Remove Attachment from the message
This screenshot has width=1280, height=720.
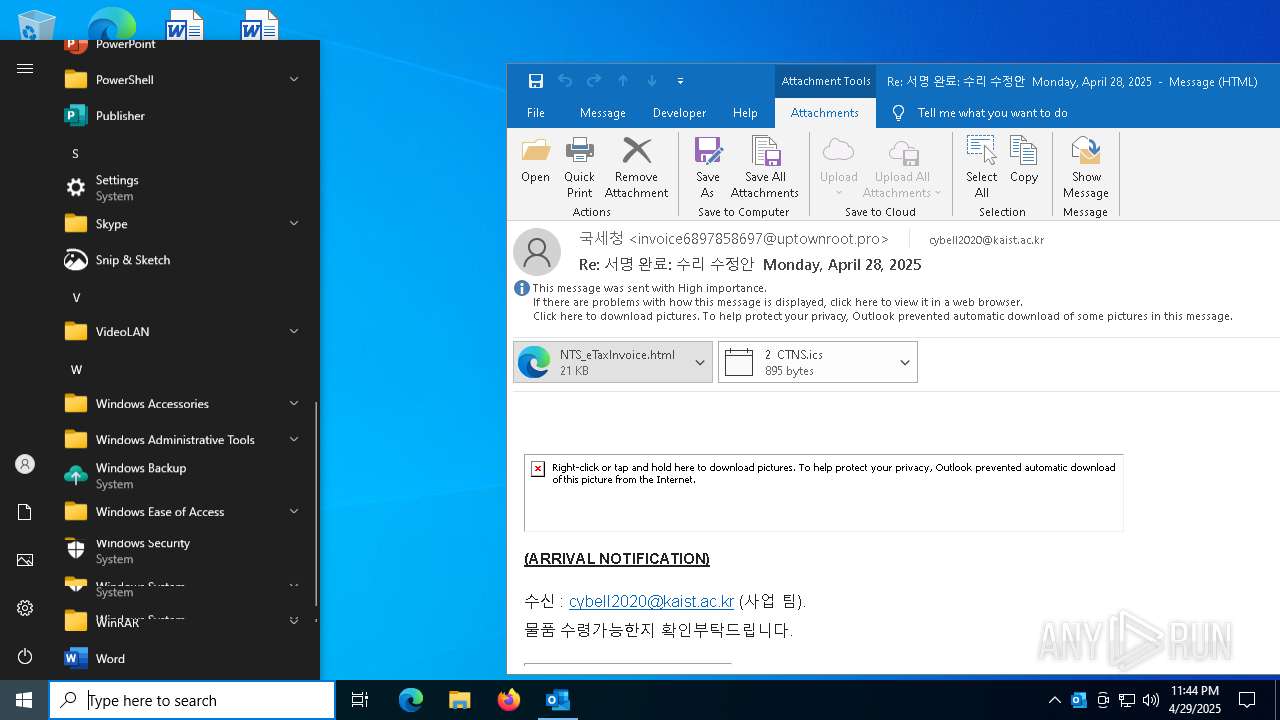pyautogui.click(x=636, y=168)
